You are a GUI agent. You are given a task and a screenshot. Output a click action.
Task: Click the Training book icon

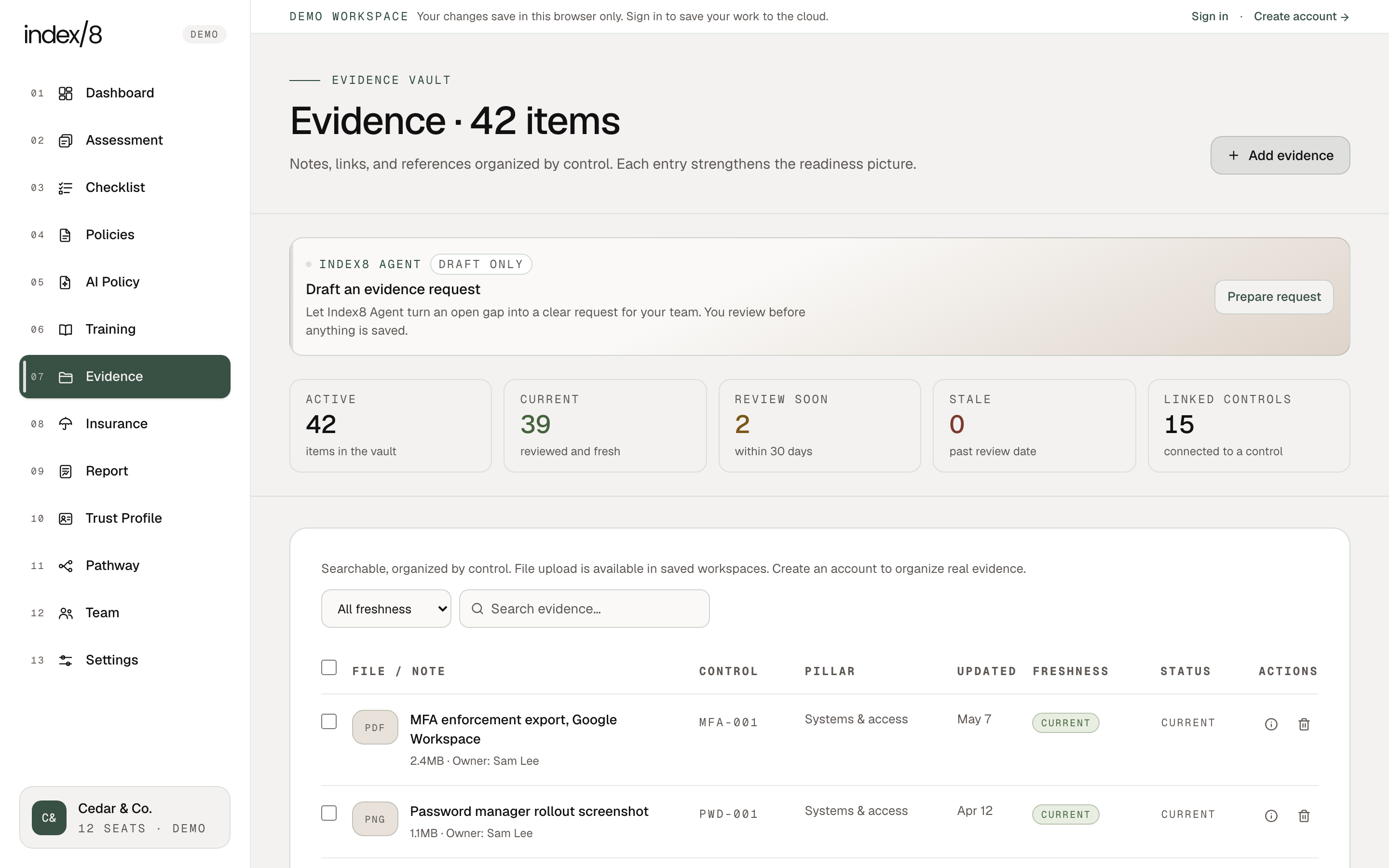[x=66, y=329]
